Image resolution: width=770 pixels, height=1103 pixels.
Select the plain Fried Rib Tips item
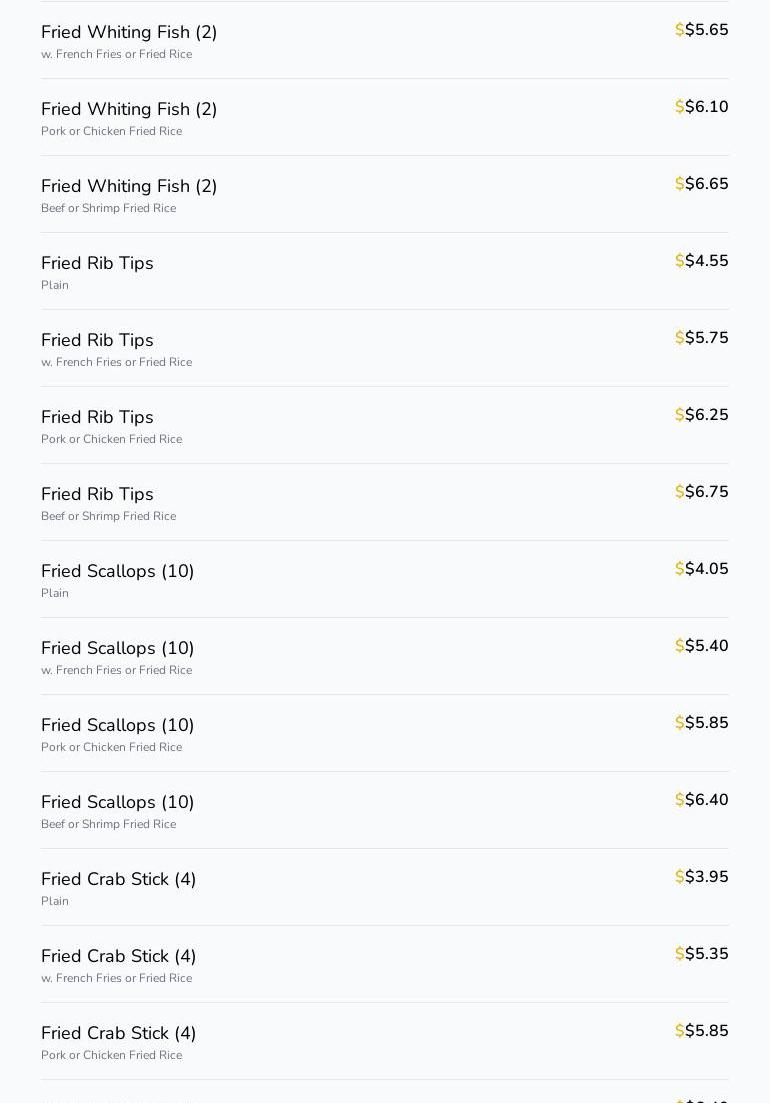(97, 264)
